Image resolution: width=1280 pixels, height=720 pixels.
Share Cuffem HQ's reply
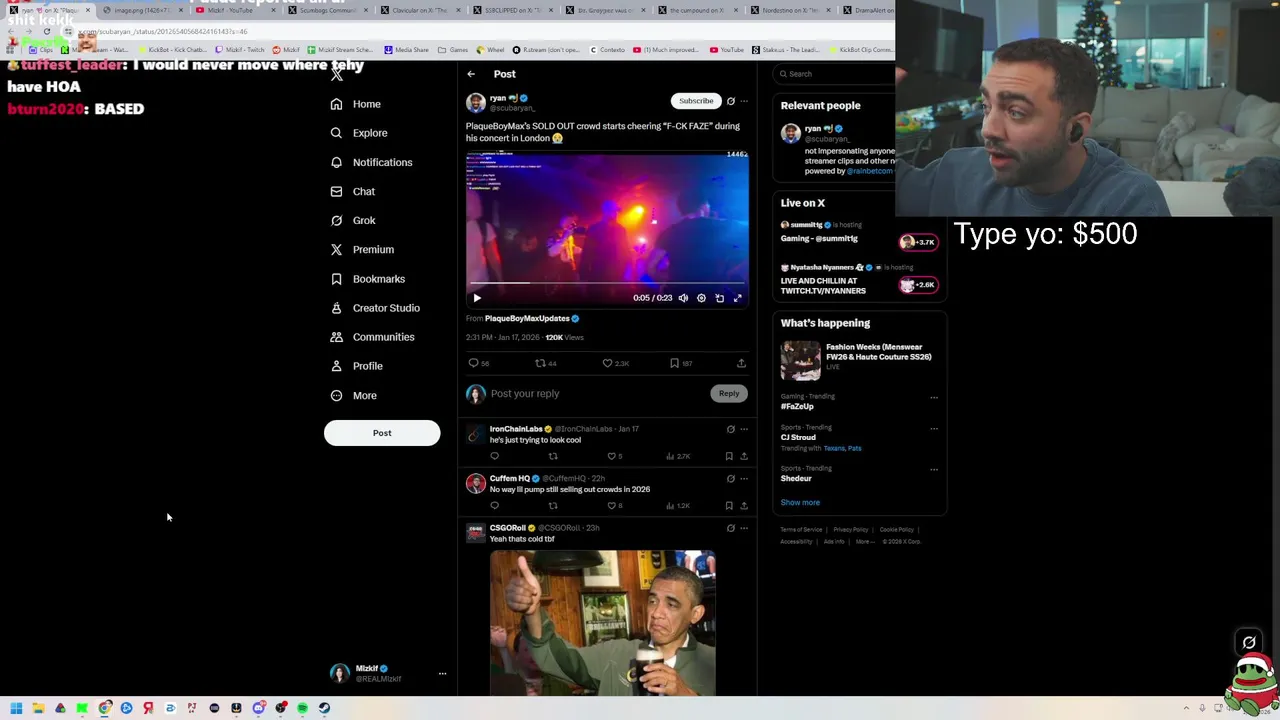click(x=744, y=506)
